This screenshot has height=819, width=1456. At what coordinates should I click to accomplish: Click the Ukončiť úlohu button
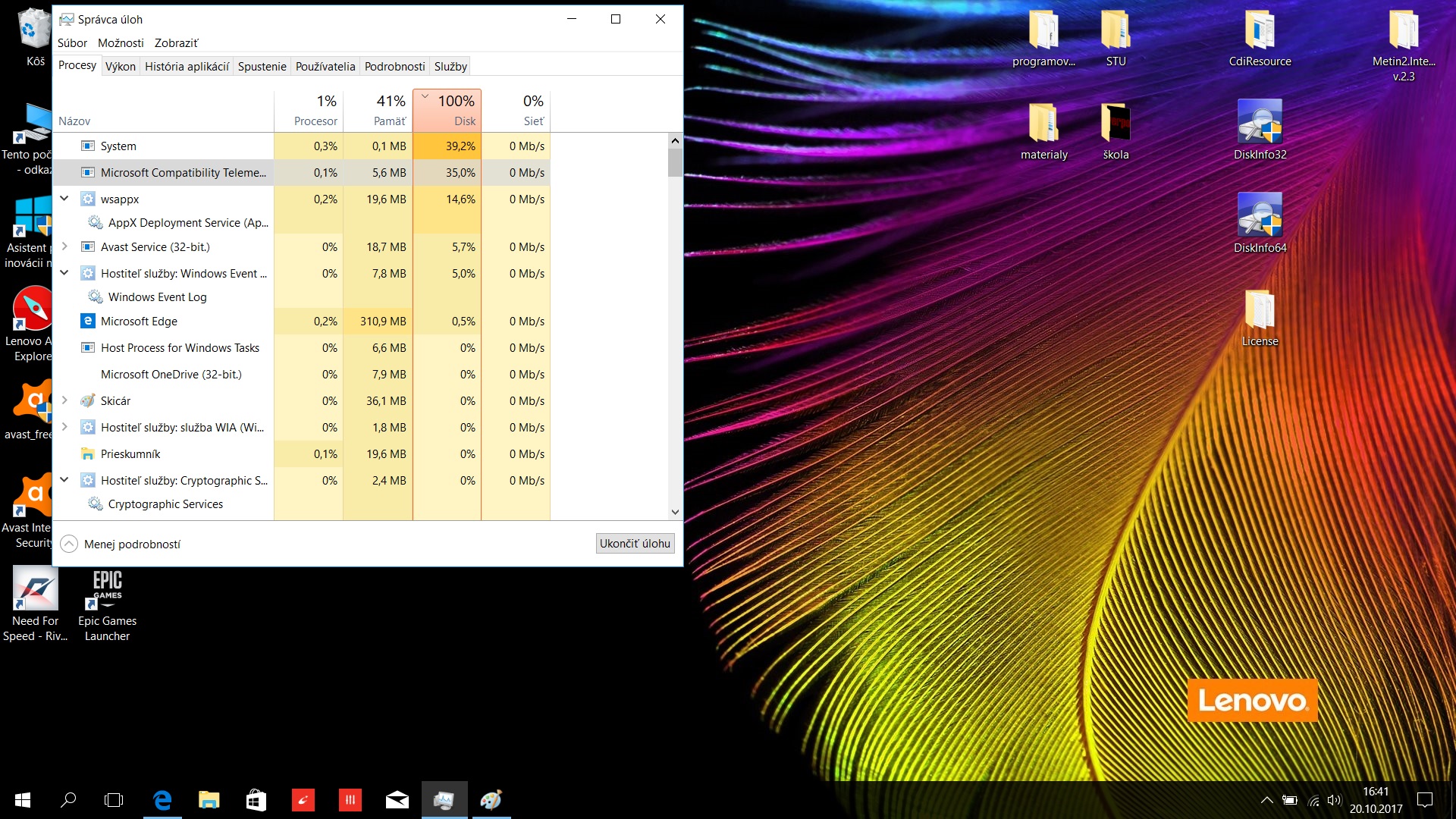pos(635,544)
